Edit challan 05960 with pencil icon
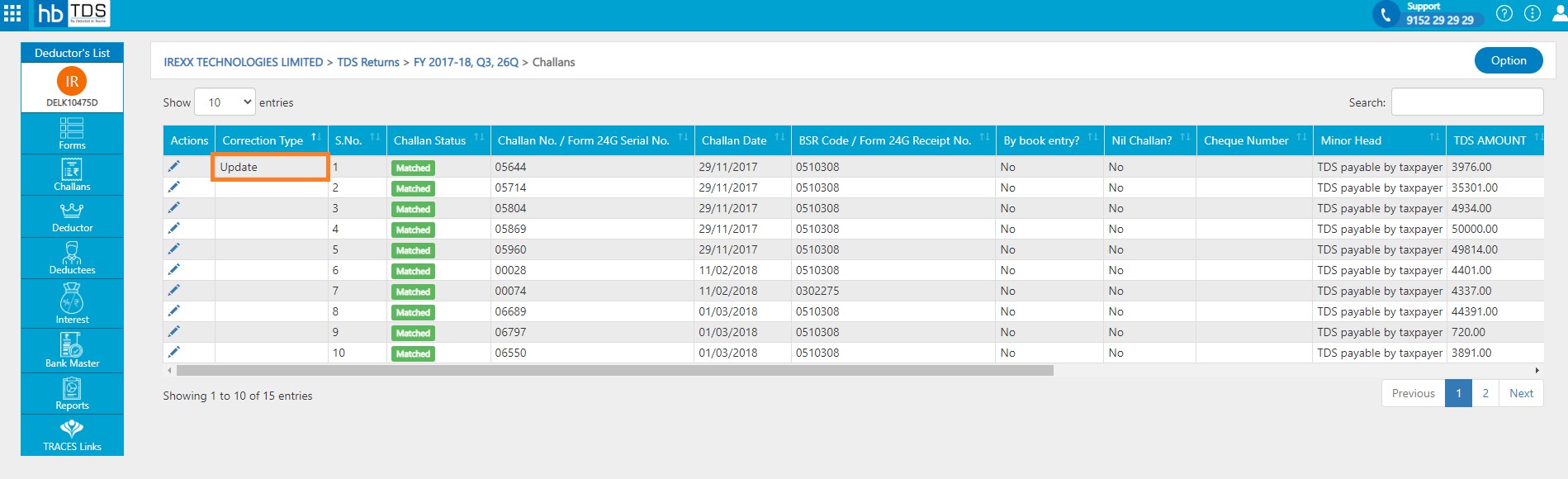 coord(173,249)
